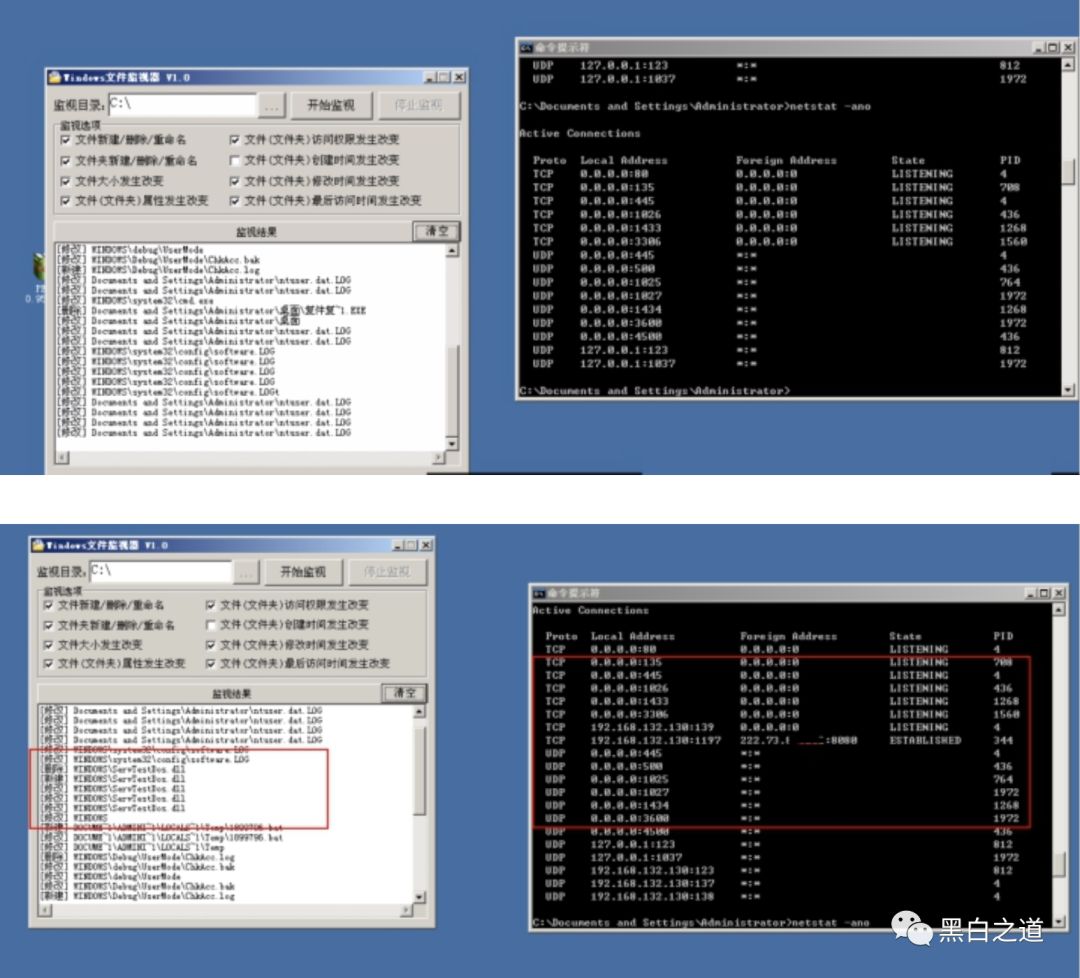Click the lower command prompt's title icon
1080x978 pixels.
pos(540,593)
